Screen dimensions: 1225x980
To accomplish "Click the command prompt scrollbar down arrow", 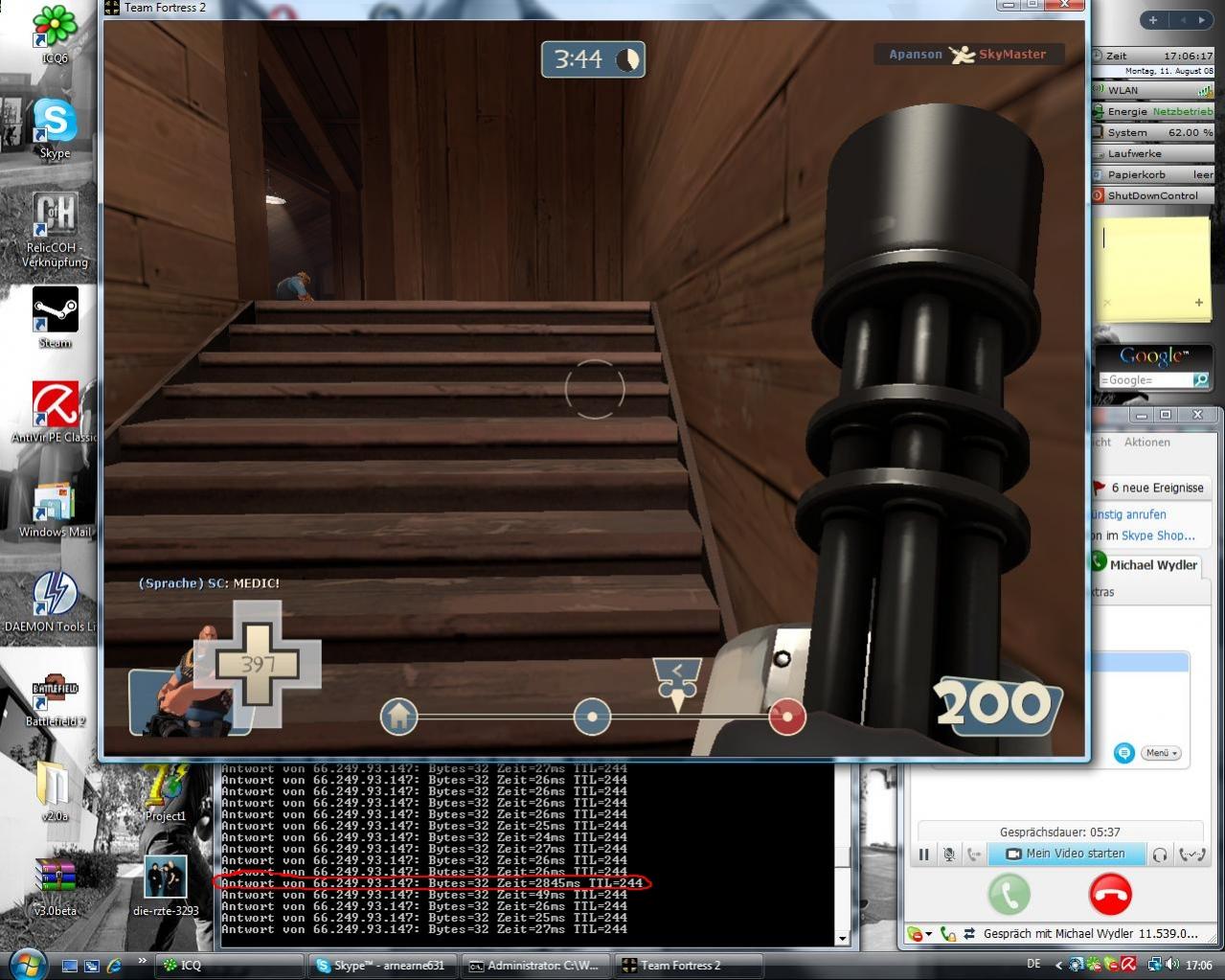I will (x=843, y=939).
